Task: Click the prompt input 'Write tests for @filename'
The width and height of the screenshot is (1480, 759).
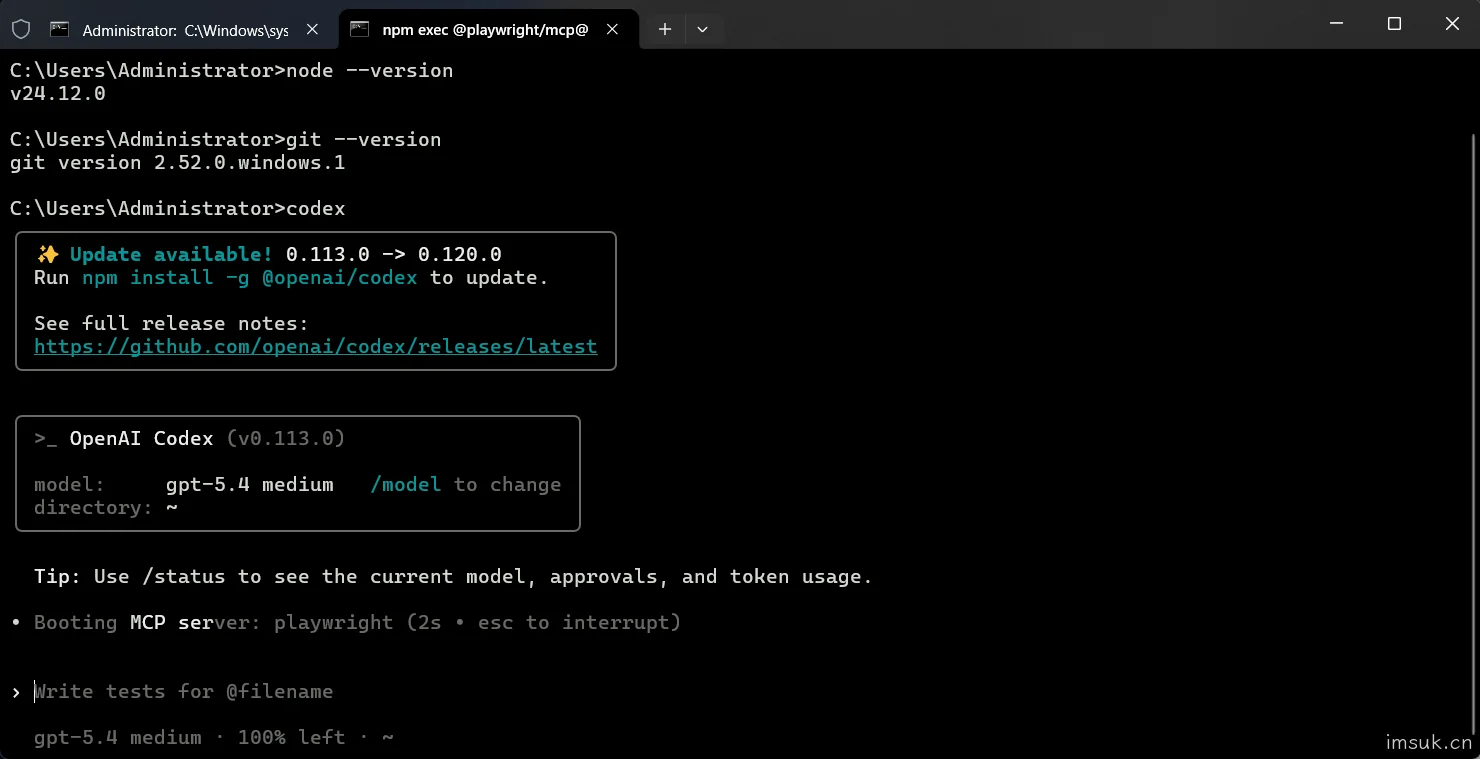Action: [184, 691]
